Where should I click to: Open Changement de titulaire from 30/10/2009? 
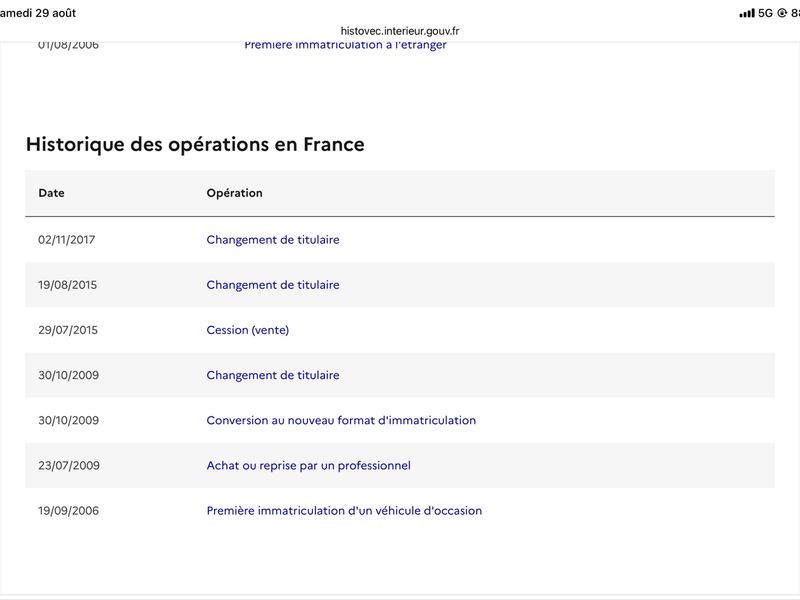[x=273, y=375]
